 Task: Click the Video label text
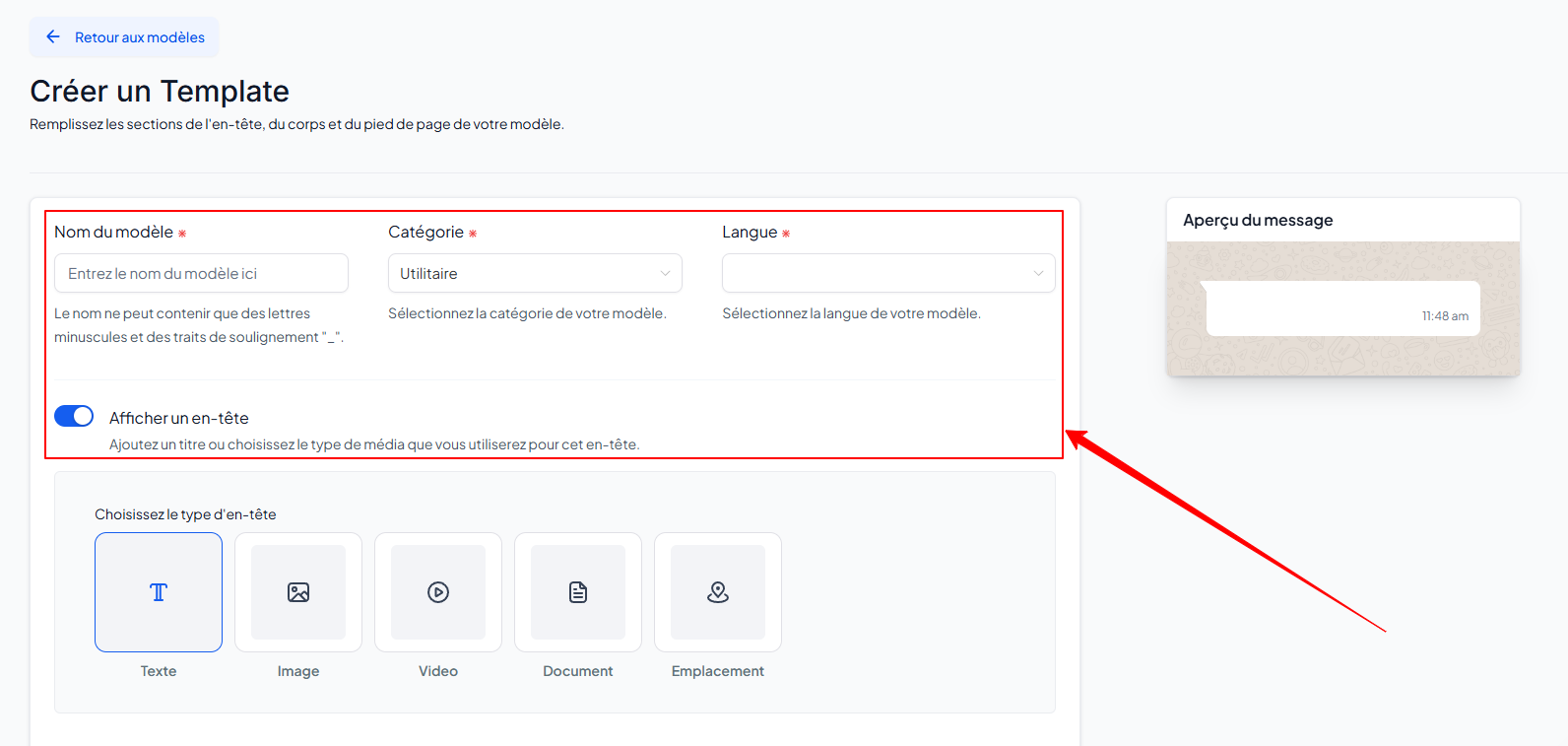point(438,671)
